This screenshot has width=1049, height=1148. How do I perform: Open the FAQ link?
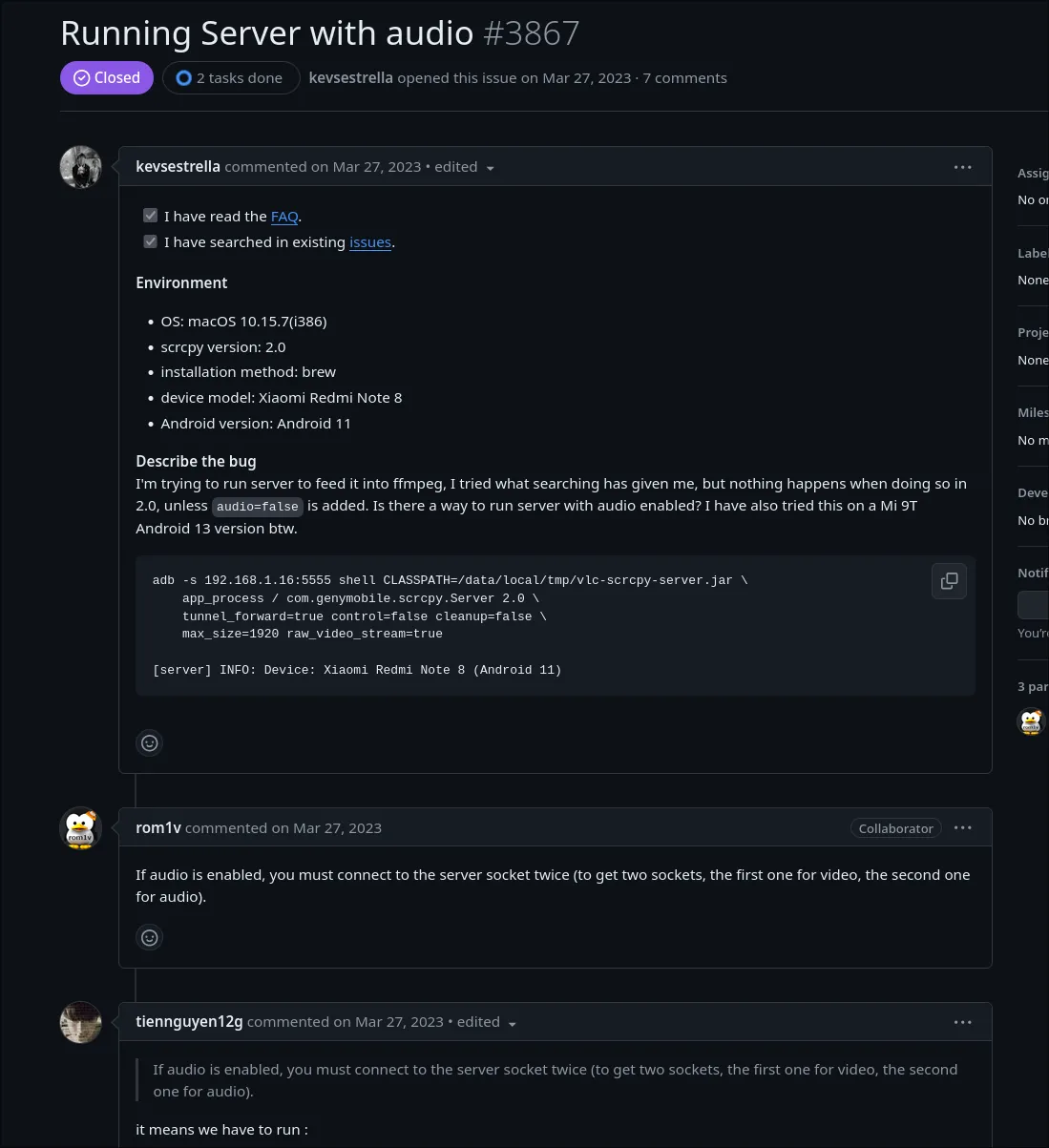point(284,217)
